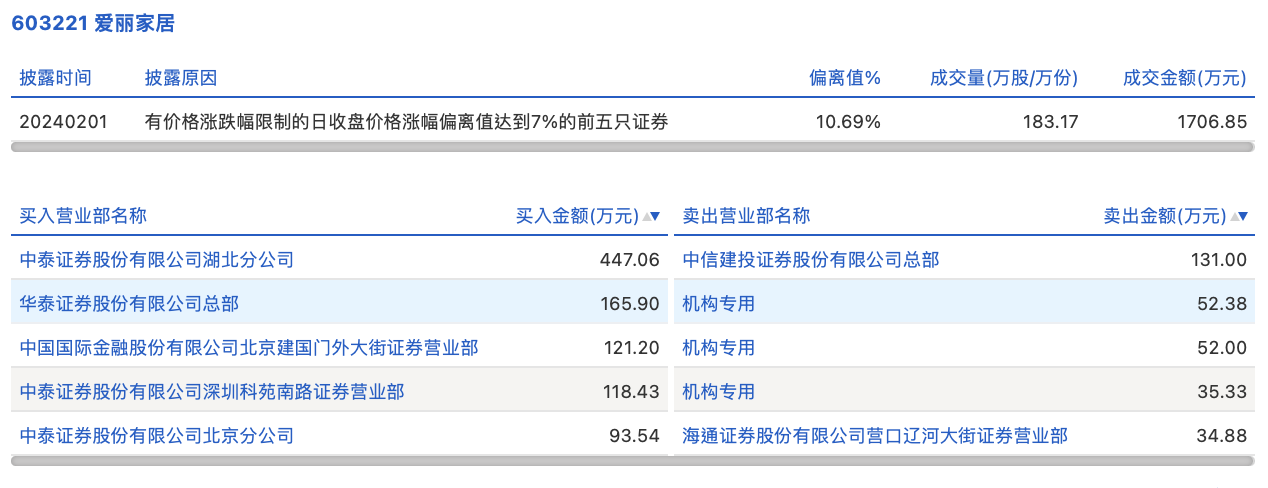
Task: Open 中泰证券股份有限公司湖北分公司 link
Action: [157, 260]
